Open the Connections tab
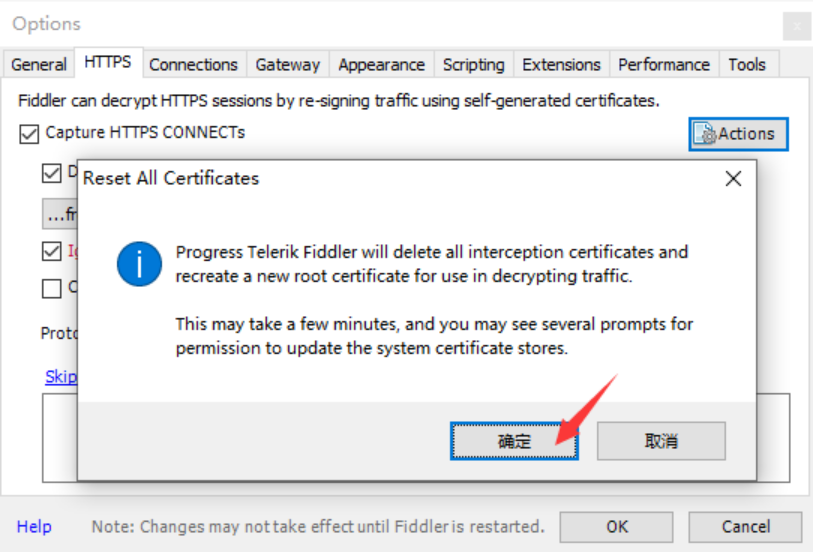This screenshot has width=813, height=552. pyautogui.click(x=194, y=64)
